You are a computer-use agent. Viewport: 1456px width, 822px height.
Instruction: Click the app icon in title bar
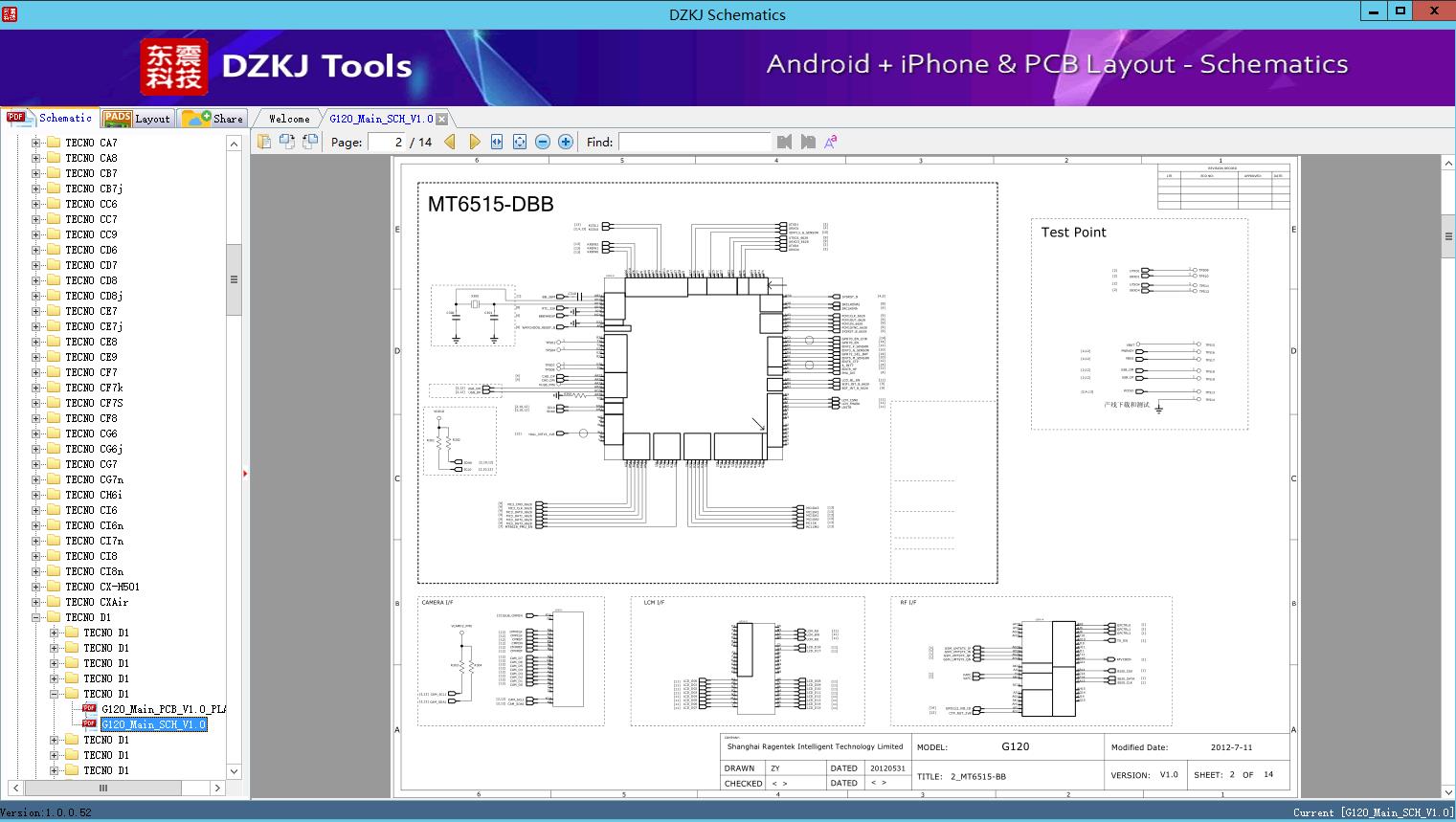click(x=9, y=13)
